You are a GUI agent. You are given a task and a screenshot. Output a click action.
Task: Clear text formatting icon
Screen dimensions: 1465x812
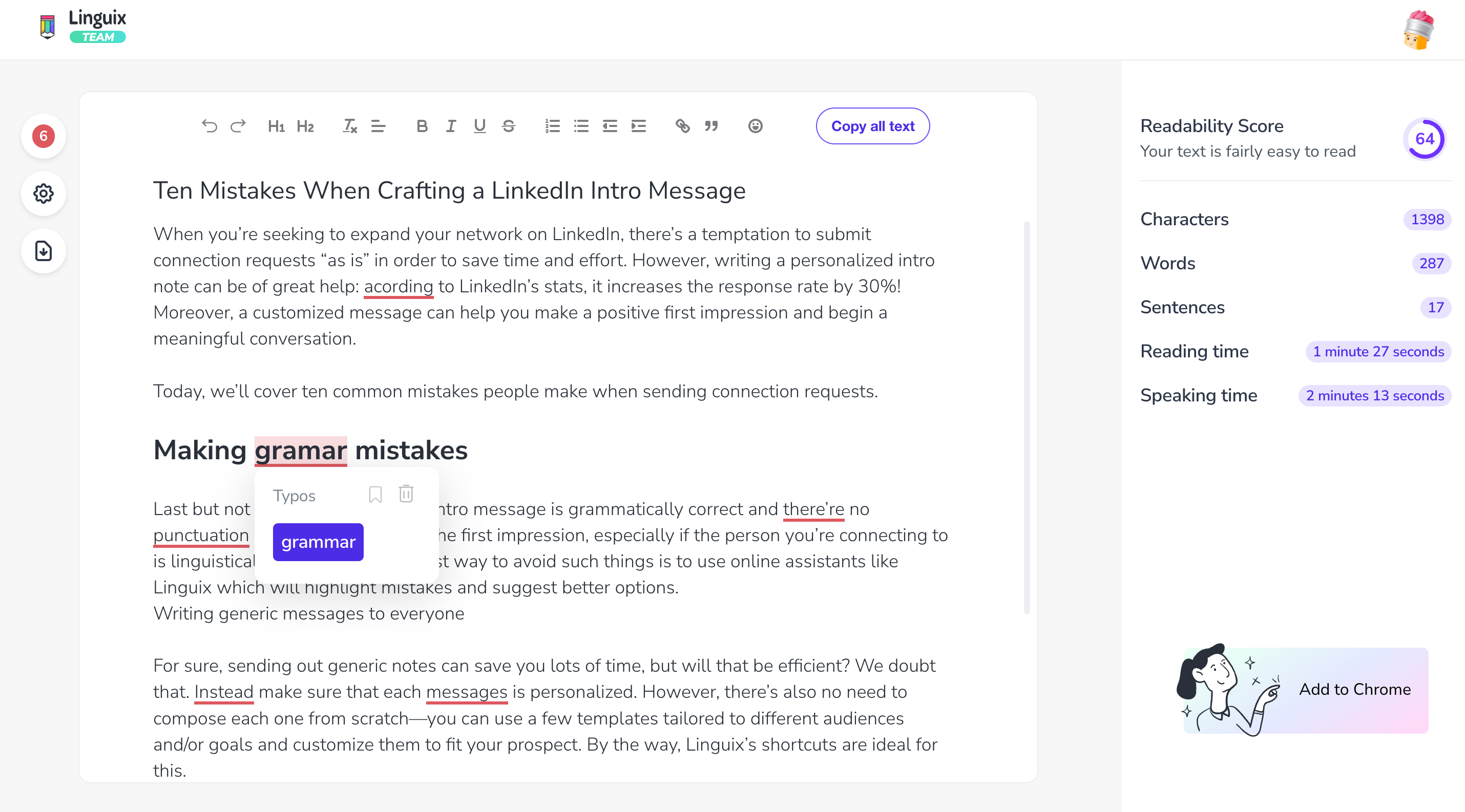(x=350, y=126)
